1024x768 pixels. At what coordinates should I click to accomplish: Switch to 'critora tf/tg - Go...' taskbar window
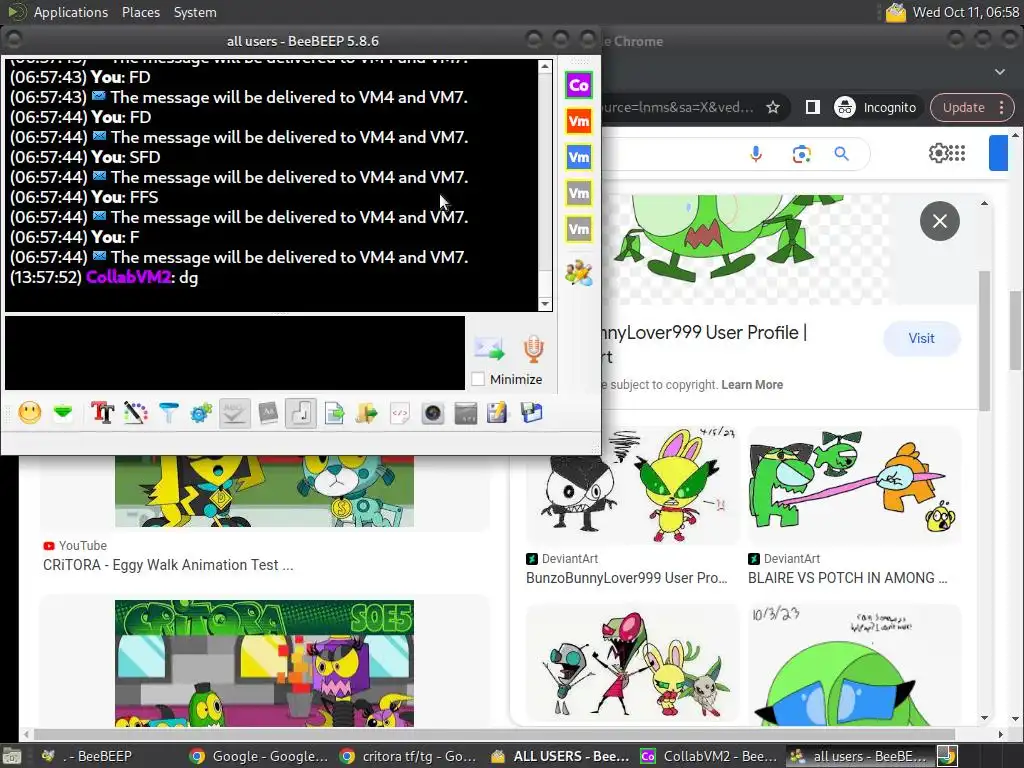[x=408, y=756]
